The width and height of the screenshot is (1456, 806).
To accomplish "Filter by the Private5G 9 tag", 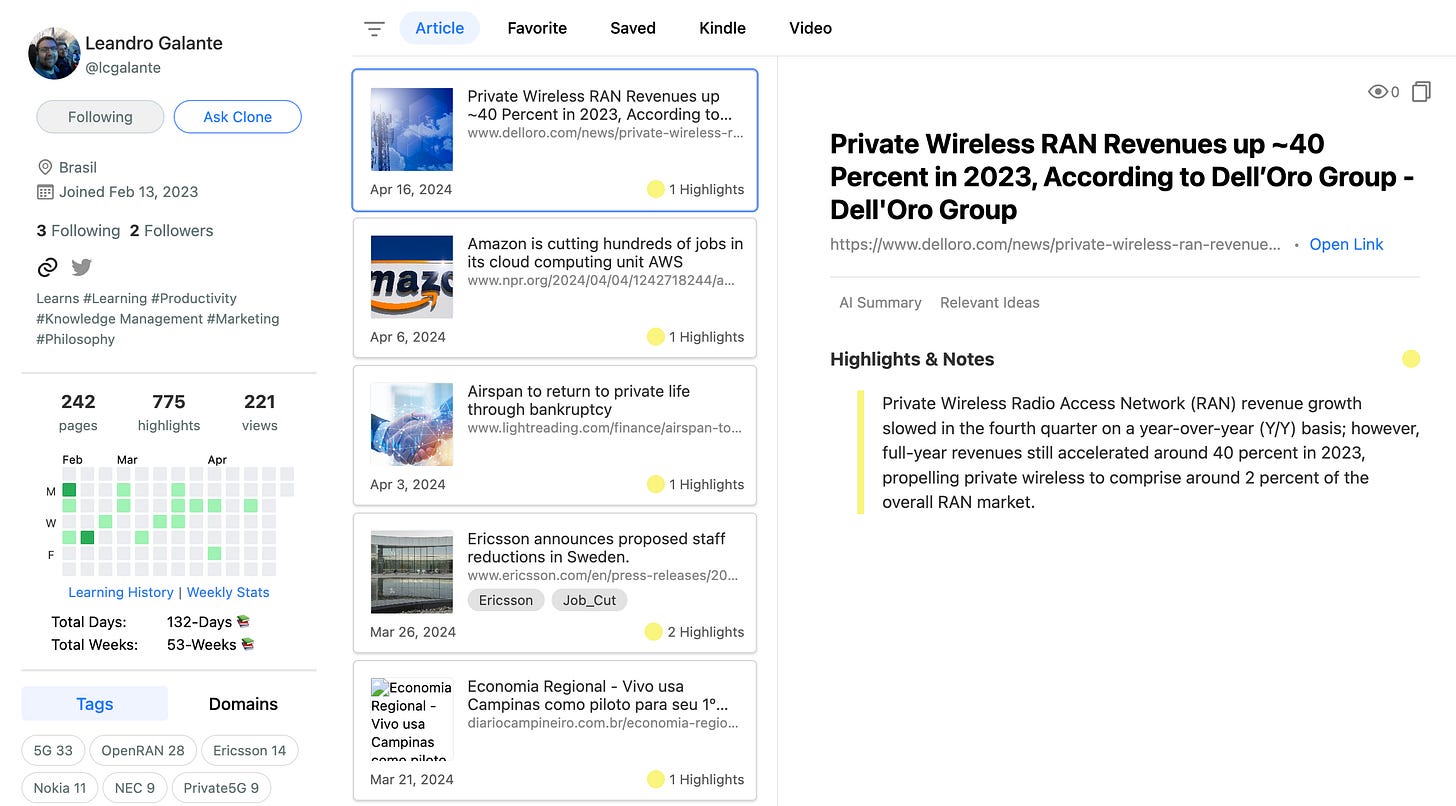I will (x=221, y=788).
